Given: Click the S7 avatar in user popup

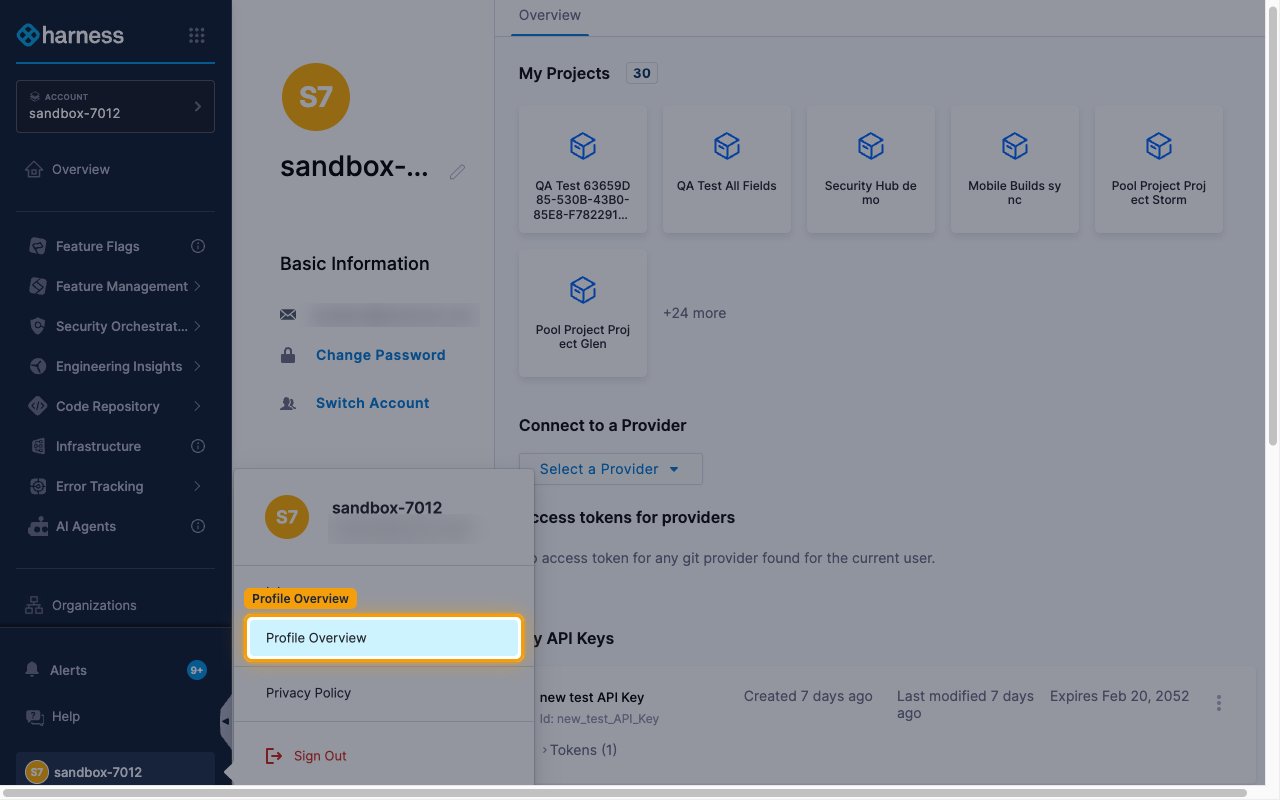Looking at the screenshot, I should 287,517.
